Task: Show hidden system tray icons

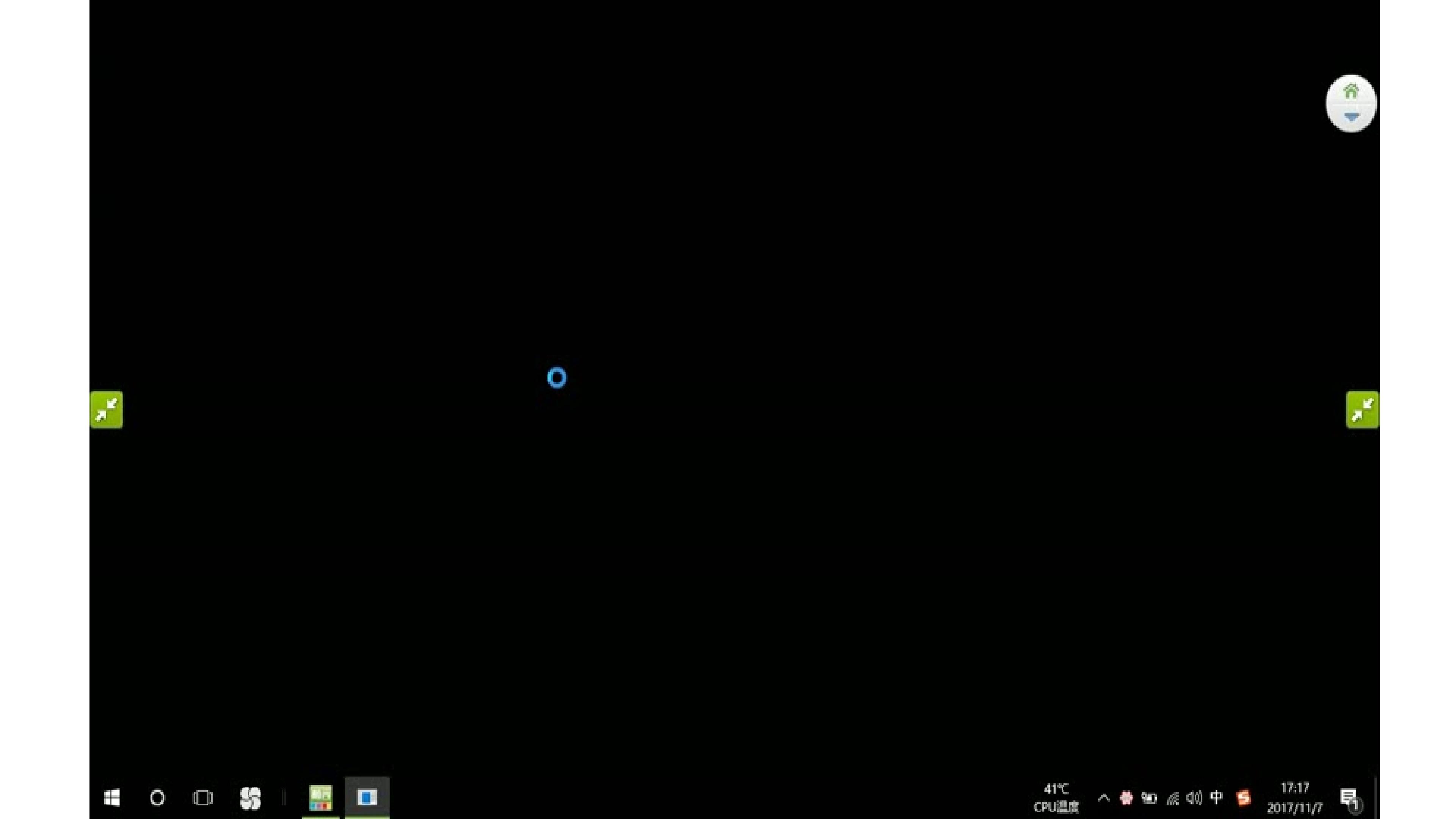Action: 1103,797
